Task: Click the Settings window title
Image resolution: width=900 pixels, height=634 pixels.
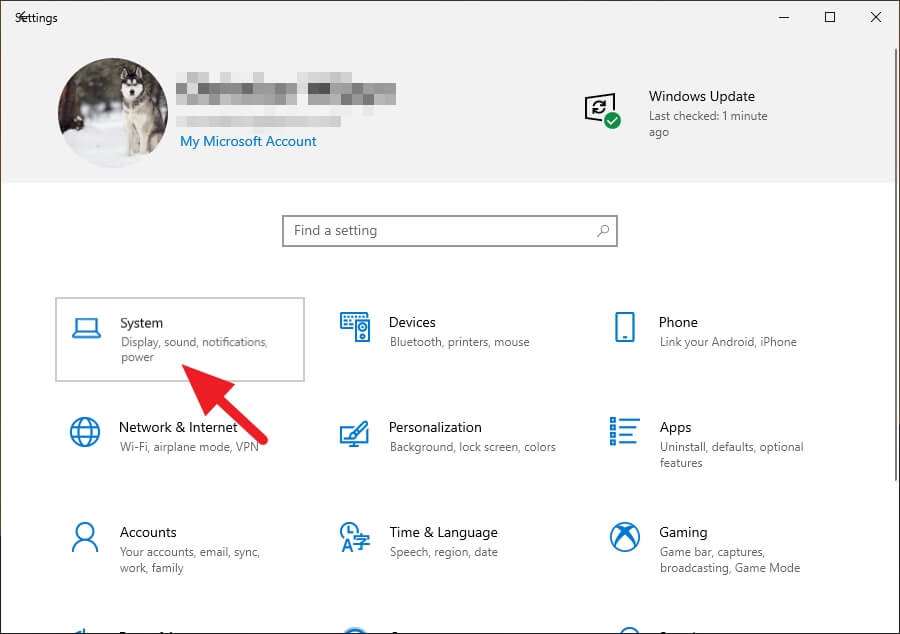Action: [36, 17]
